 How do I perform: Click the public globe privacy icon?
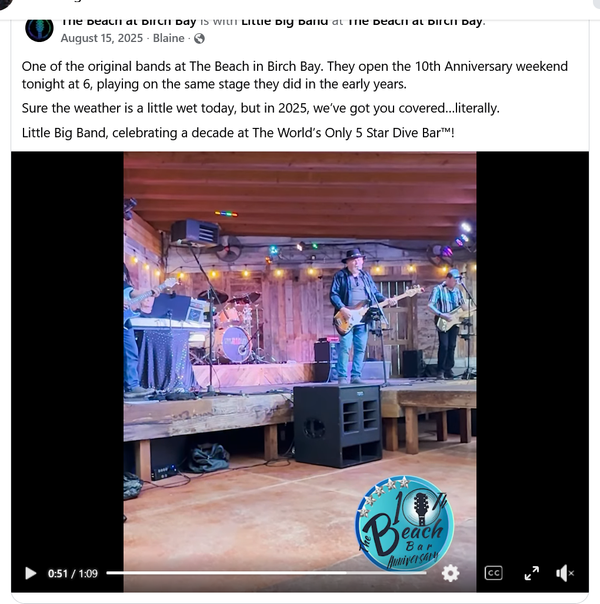pyautogui.click(x=199, y=39)
